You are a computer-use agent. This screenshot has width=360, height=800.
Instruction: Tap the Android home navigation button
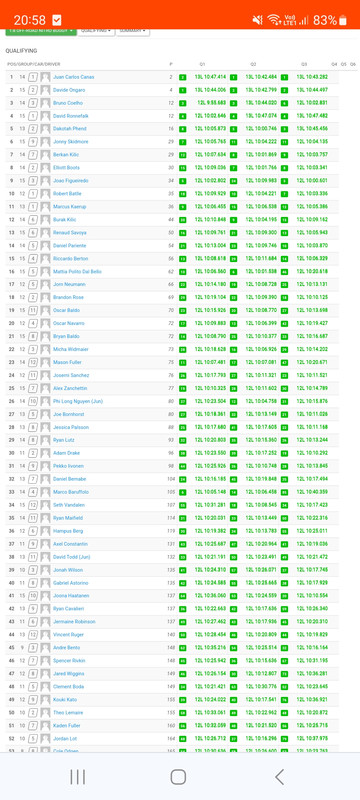(178, 777)
